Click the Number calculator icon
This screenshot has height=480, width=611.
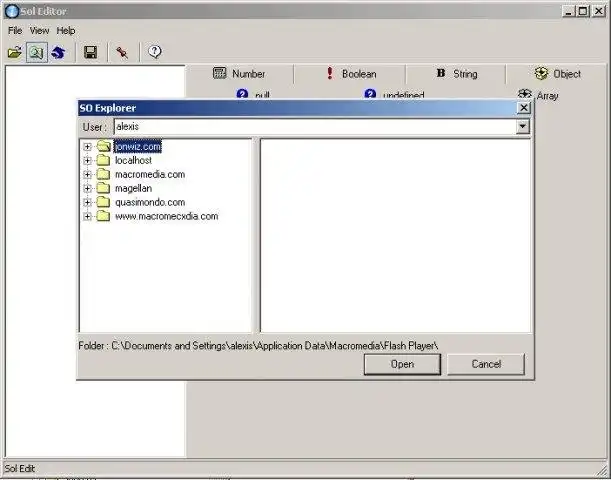[219, 73]
